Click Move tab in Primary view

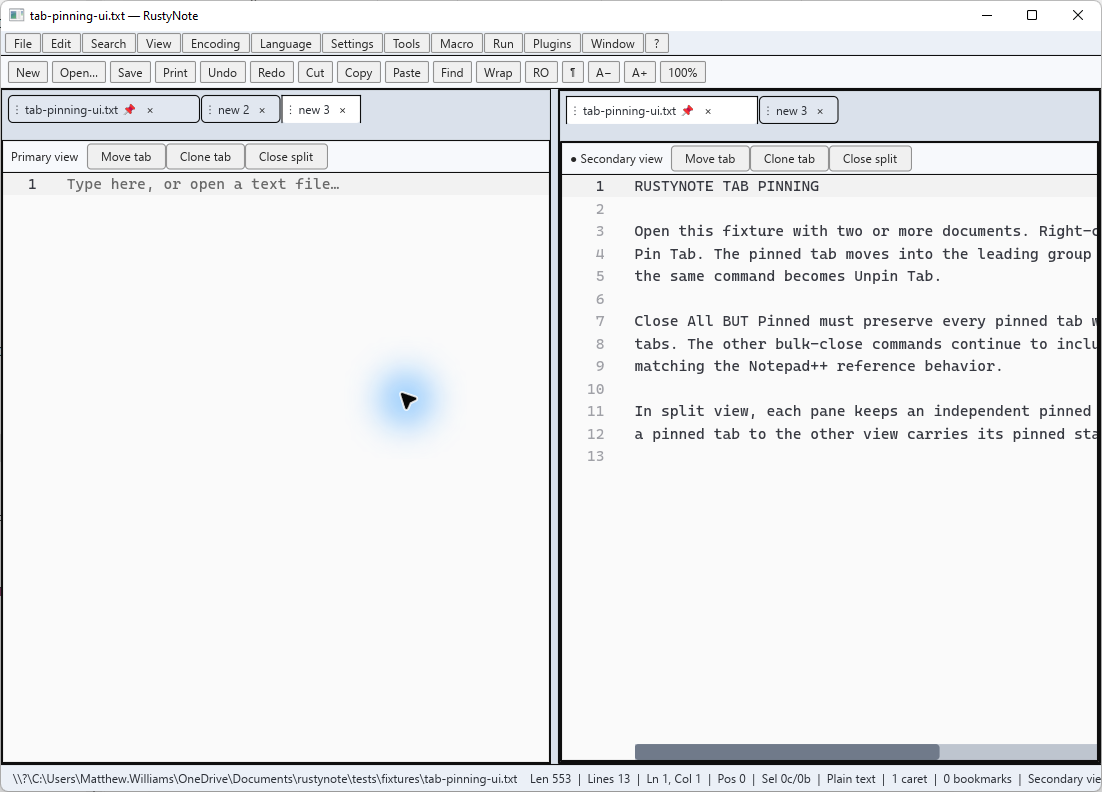click(x=126, y=157)
